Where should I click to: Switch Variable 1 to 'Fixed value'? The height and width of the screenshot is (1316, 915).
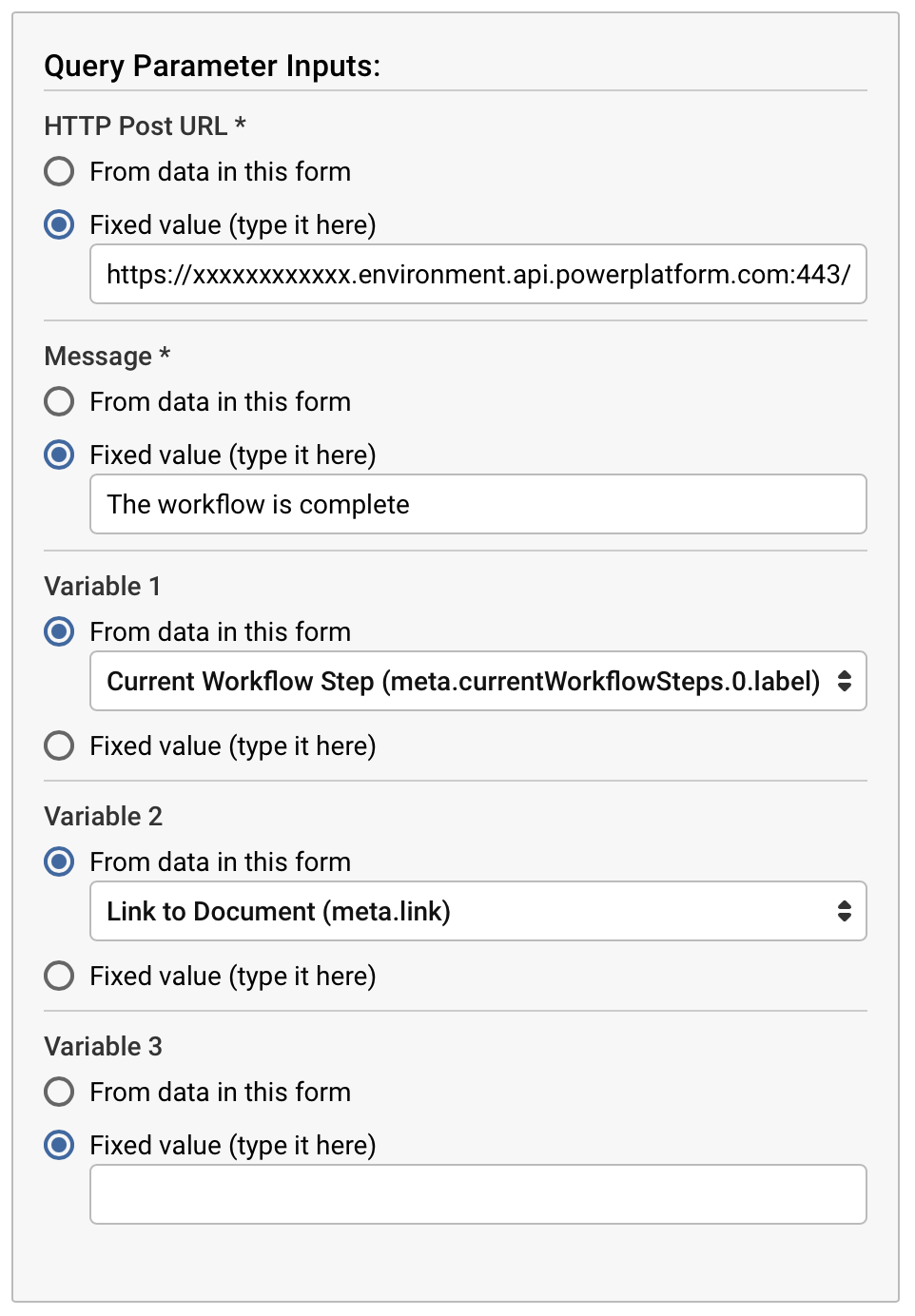point(59,745)
